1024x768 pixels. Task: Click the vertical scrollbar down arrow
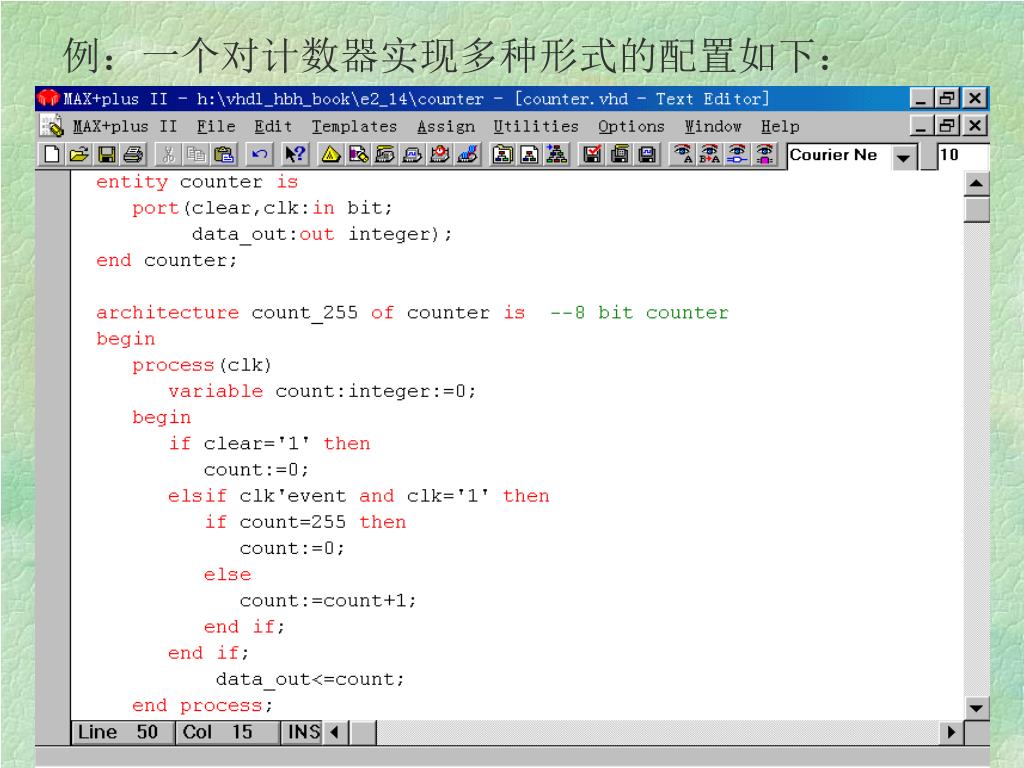[x=976, y=709]
